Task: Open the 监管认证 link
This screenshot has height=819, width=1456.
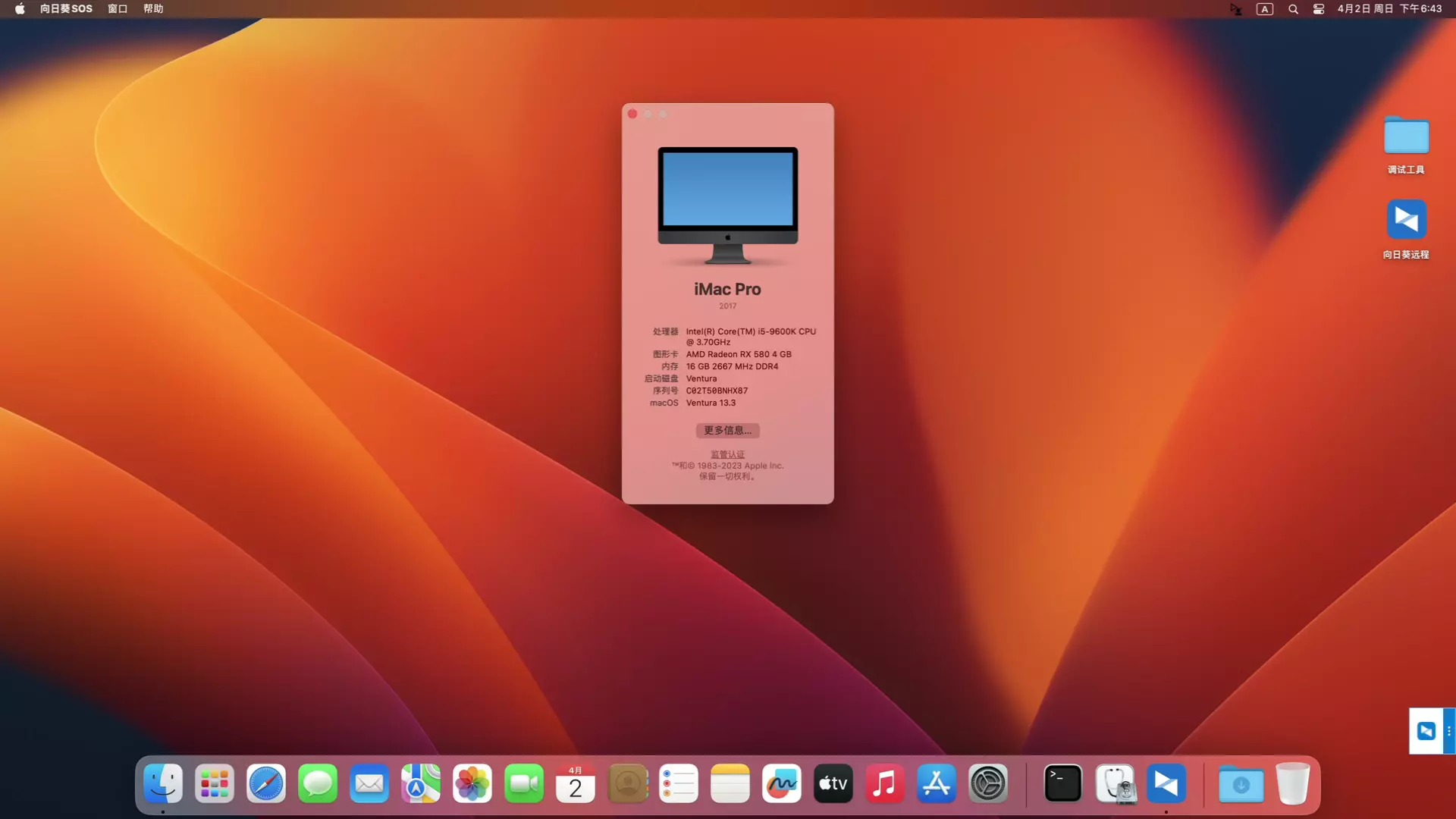Action: pyautogui.click(x=727, y=453)
